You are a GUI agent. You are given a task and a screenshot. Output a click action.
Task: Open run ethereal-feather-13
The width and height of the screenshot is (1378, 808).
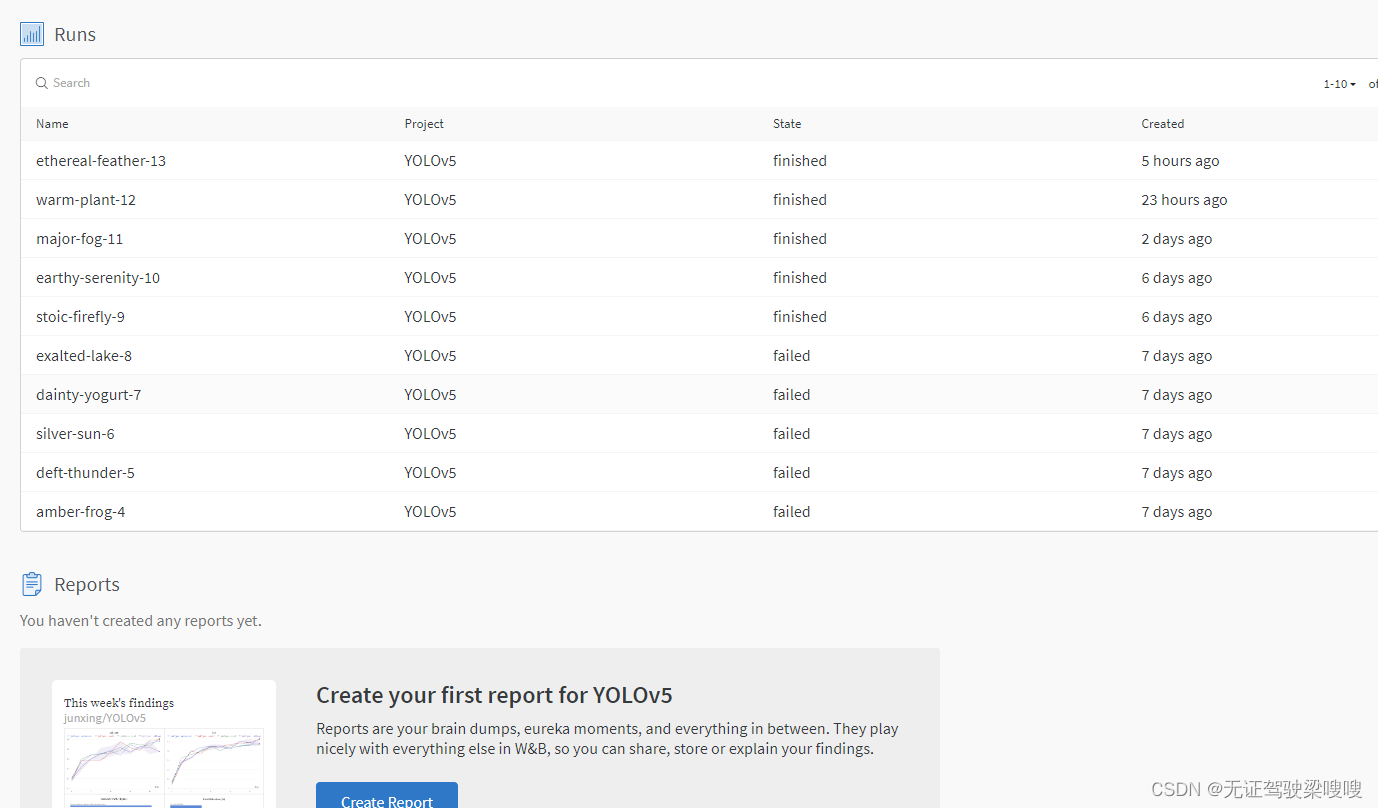click(101, 161)
